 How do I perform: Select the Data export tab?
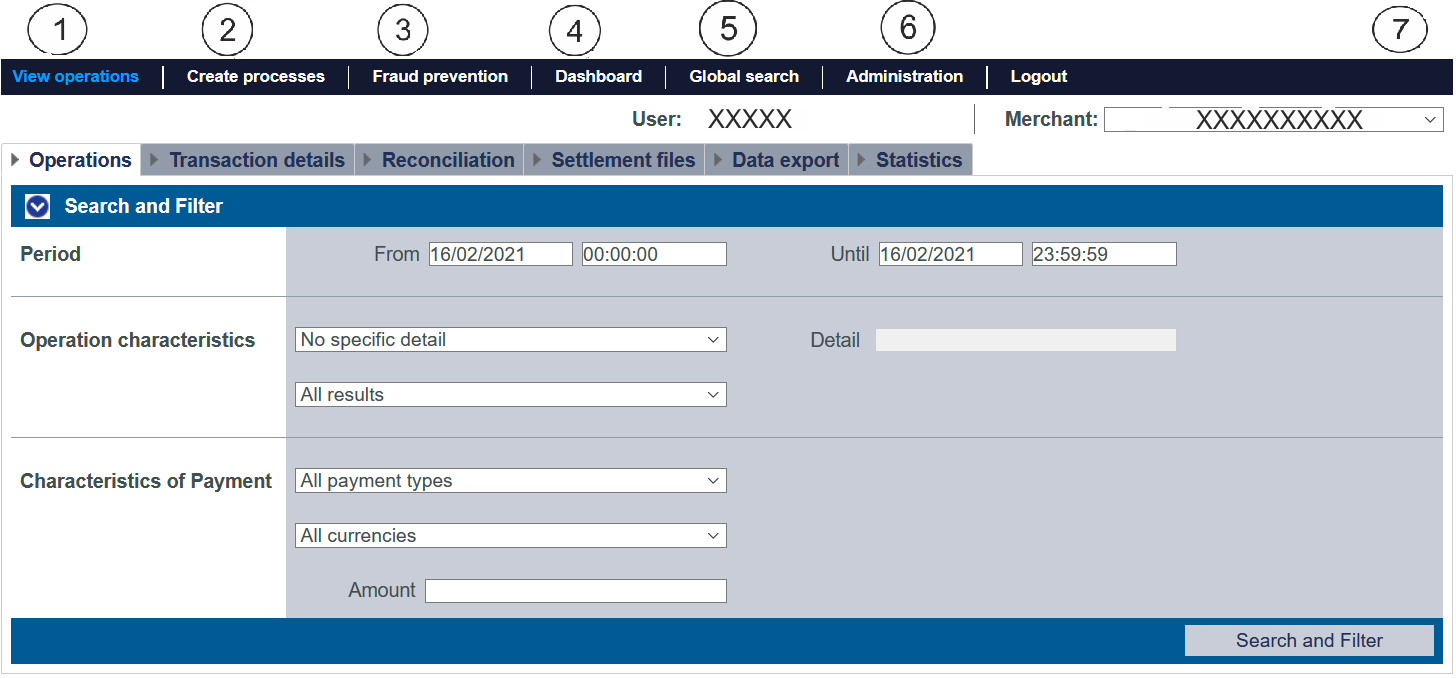click(x=785, y=160)
